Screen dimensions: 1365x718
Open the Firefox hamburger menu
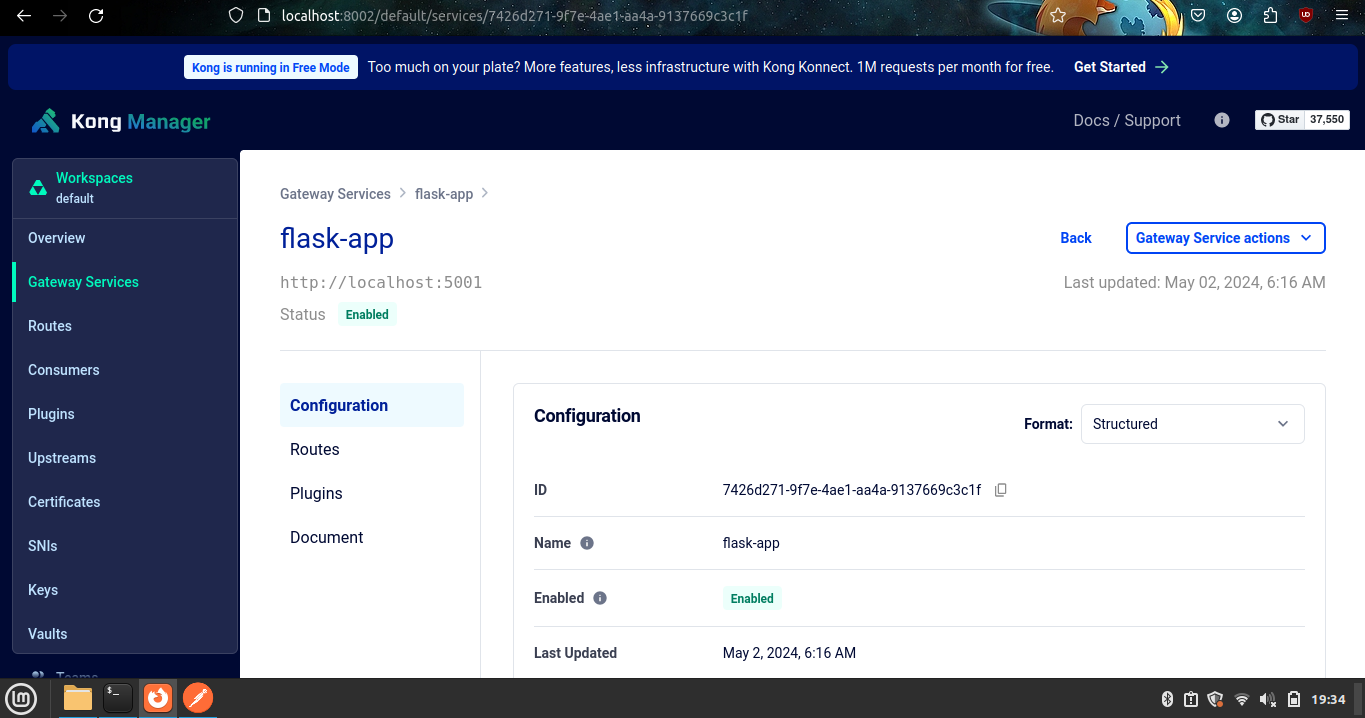pos(1341,16)
